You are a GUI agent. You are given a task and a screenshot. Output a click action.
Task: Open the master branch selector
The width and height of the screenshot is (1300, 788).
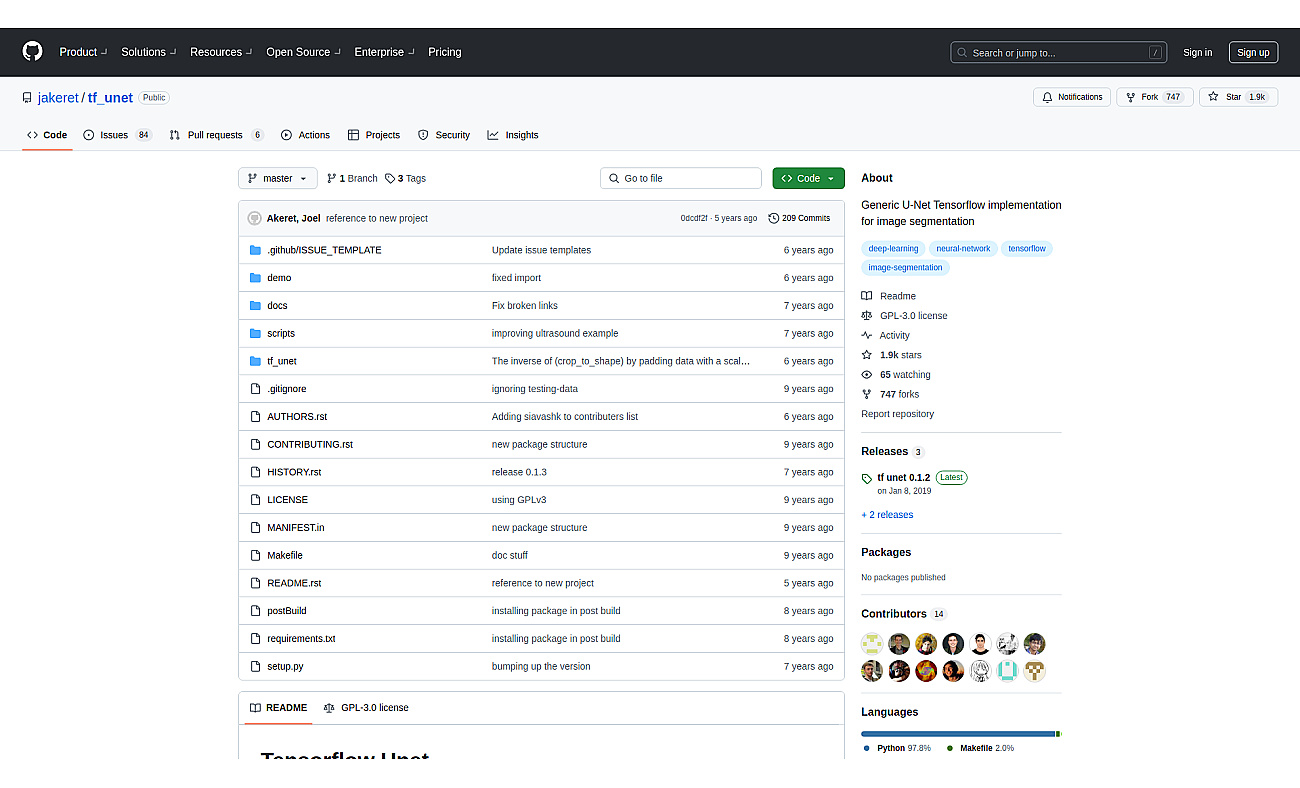click(x=278, y=178)
